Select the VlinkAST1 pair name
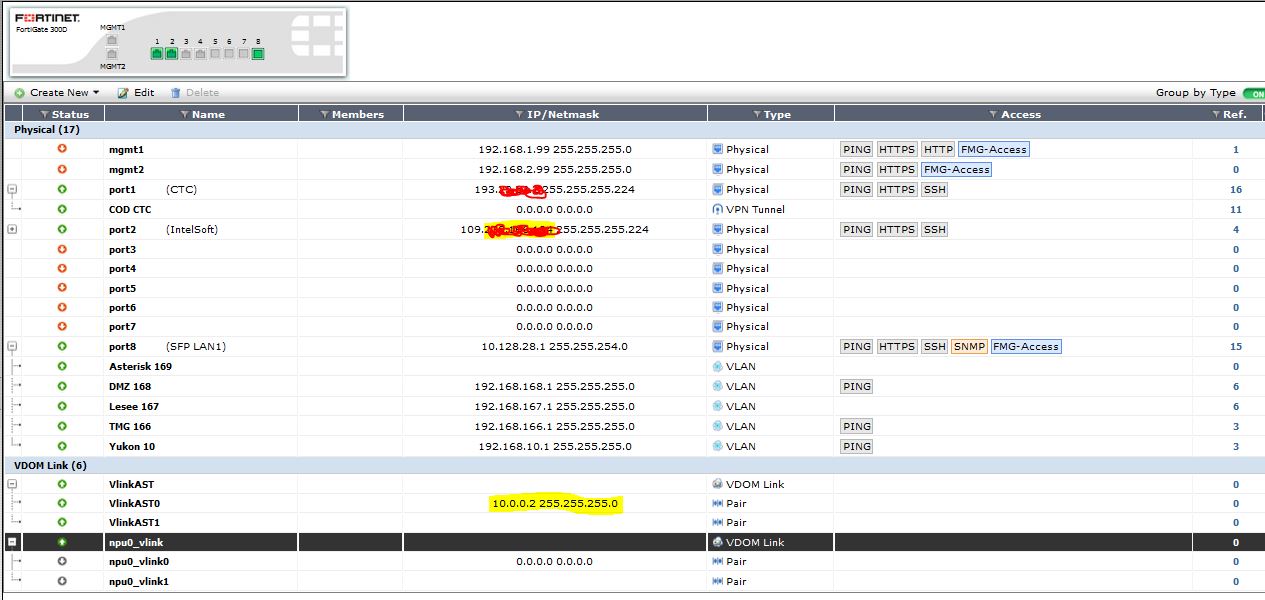The width and height of the screenshot is (1265, 600). 134,522
